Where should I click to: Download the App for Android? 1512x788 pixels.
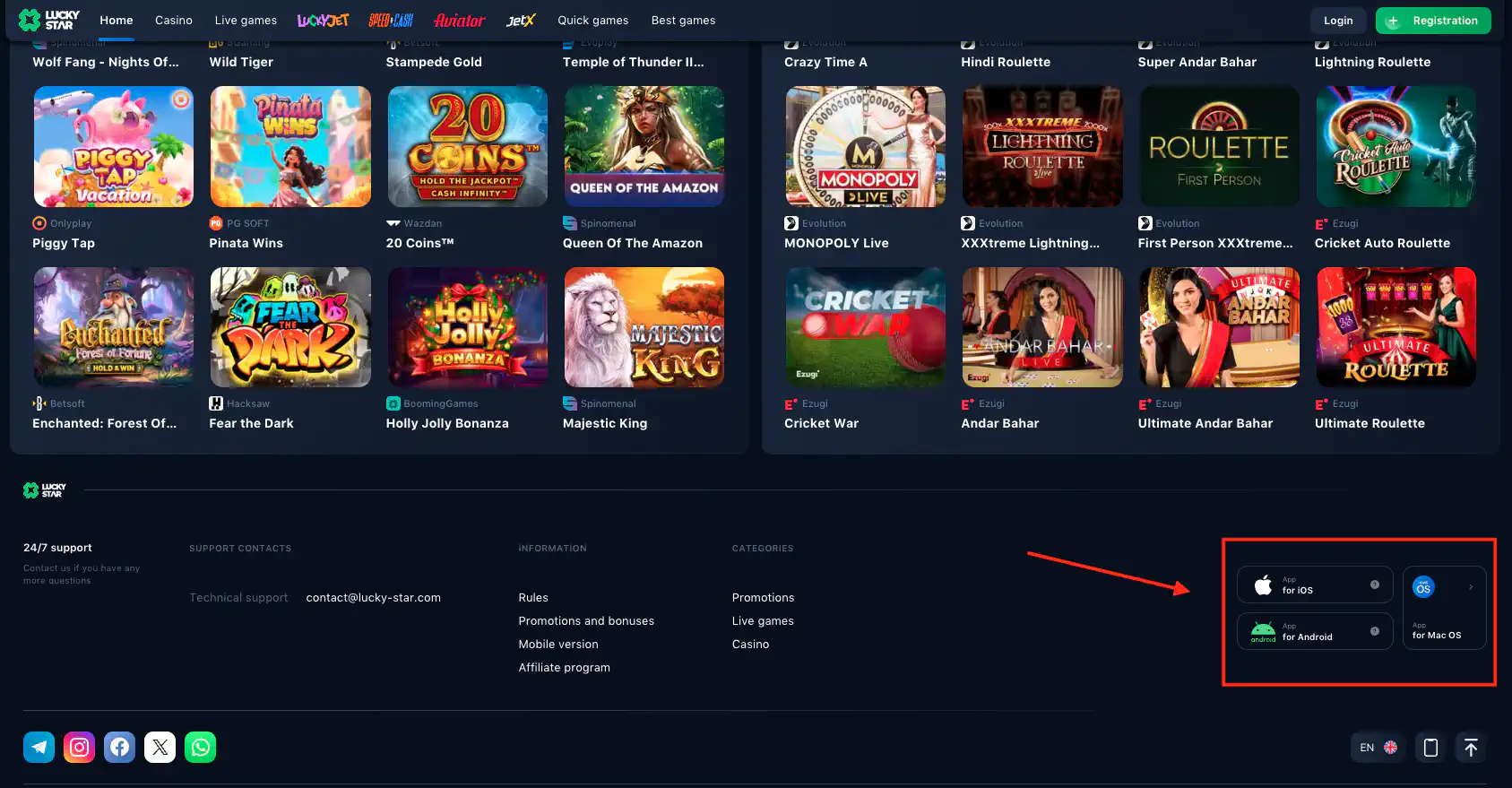tap(1306, 632)
